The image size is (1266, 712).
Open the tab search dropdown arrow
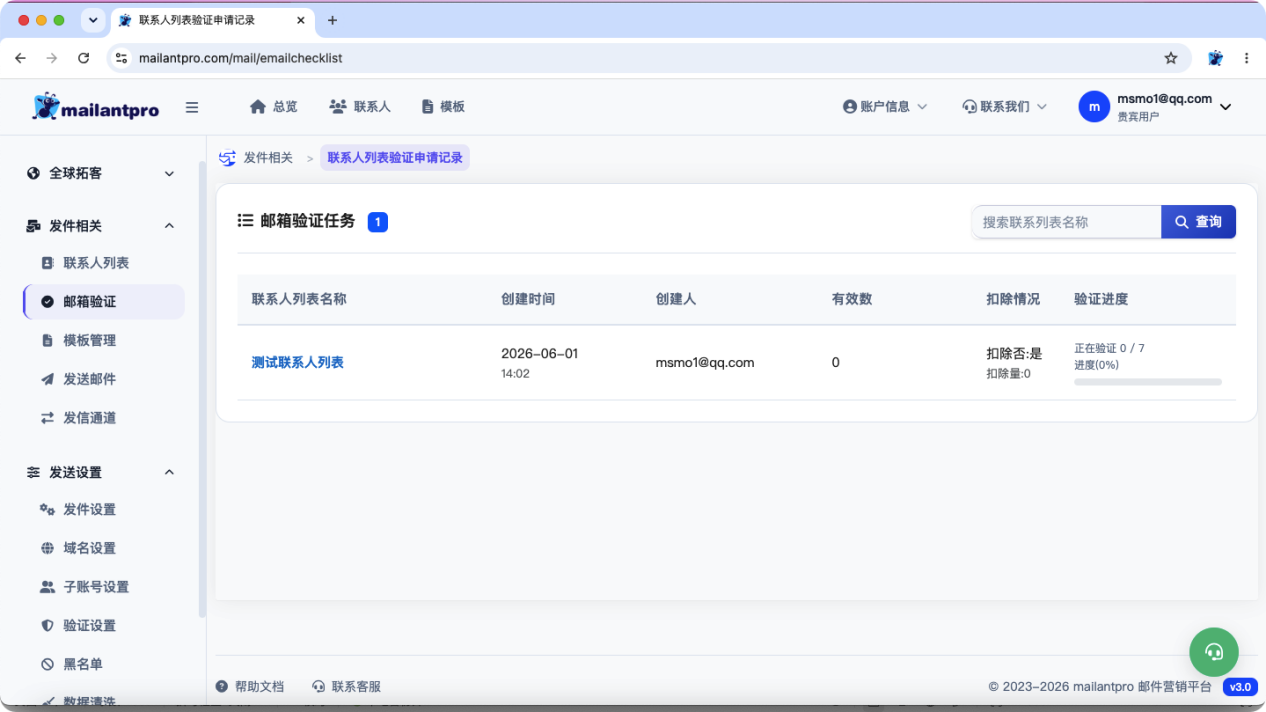click(93, 20)
